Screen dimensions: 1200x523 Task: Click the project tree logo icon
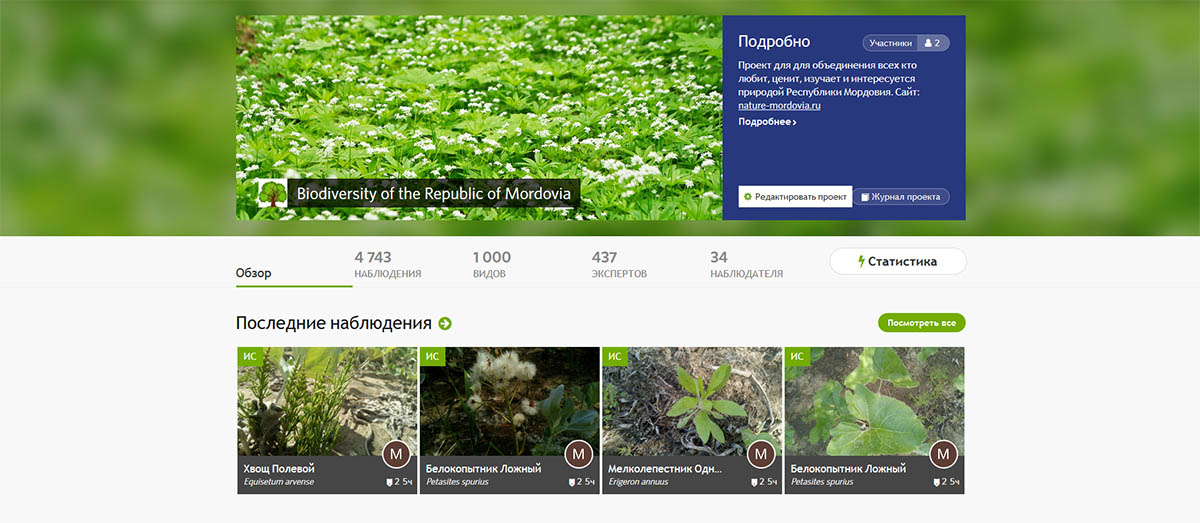tap(272, 193)
